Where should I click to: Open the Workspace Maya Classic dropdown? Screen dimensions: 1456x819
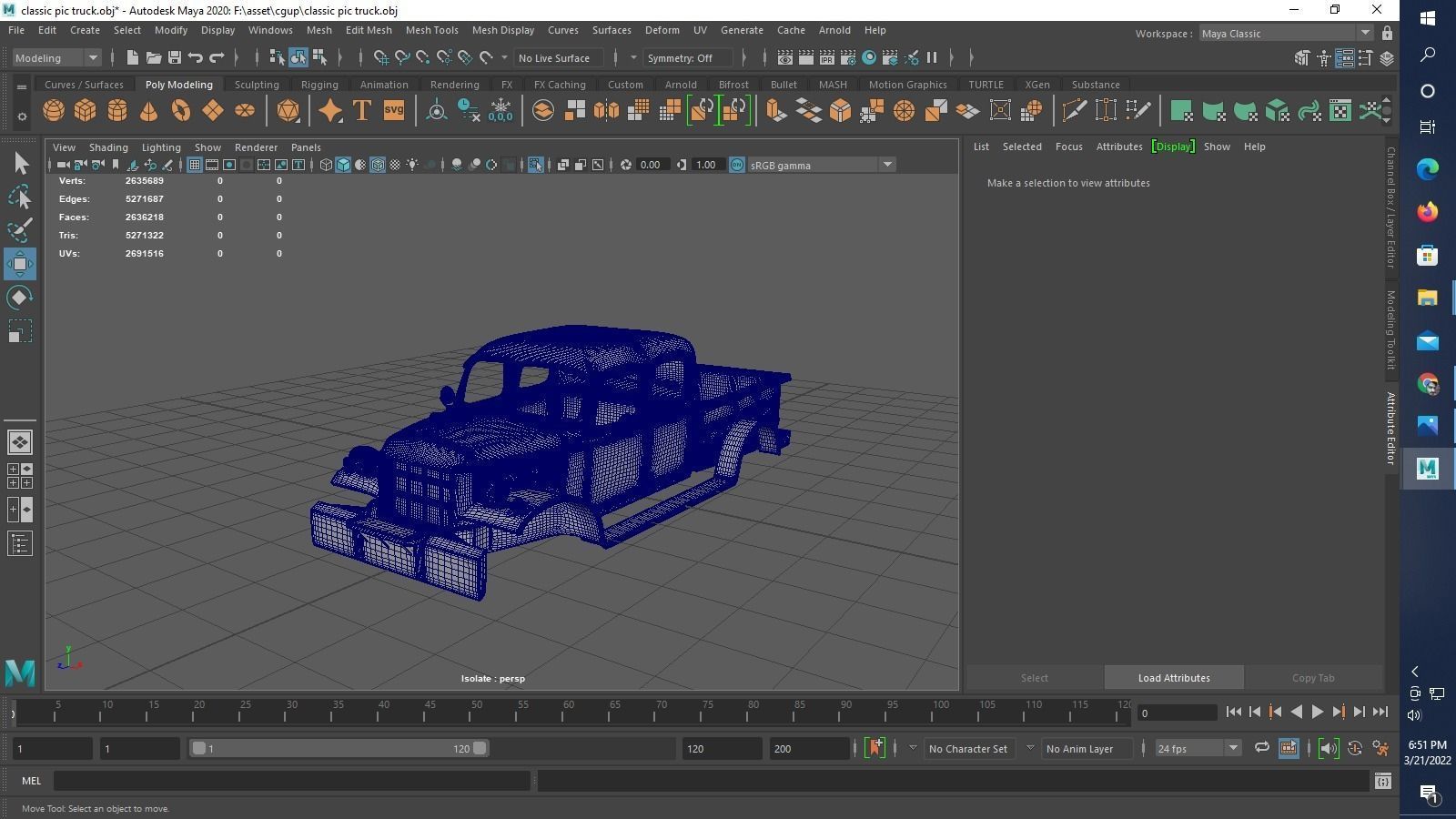[1286, 33]
